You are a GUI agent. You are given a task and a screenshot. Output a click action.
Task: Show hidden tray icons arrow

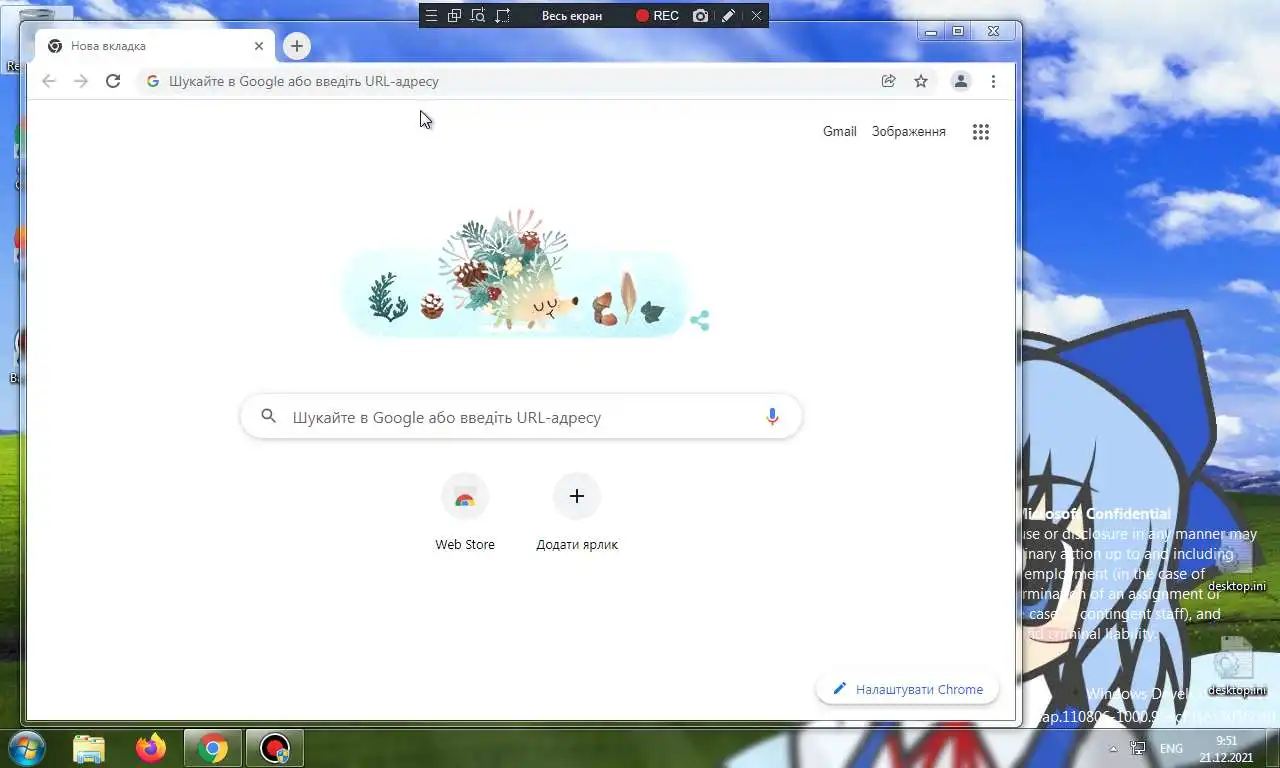coord(1114,749)
